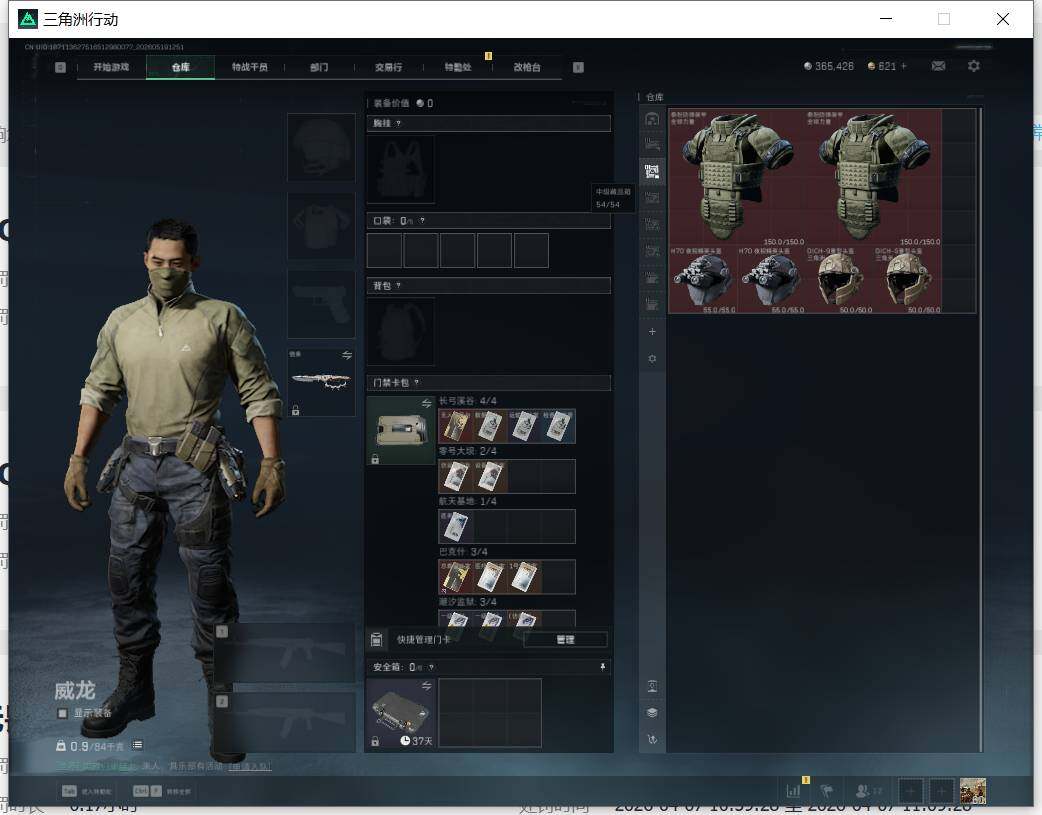This screenshot has width=1042, height=815.
Task: Select the empty chest rig slot
Action: point(401,170)
